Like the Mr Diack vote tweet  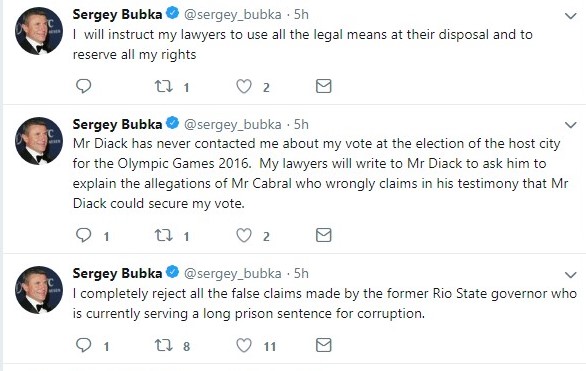[244, 235]
